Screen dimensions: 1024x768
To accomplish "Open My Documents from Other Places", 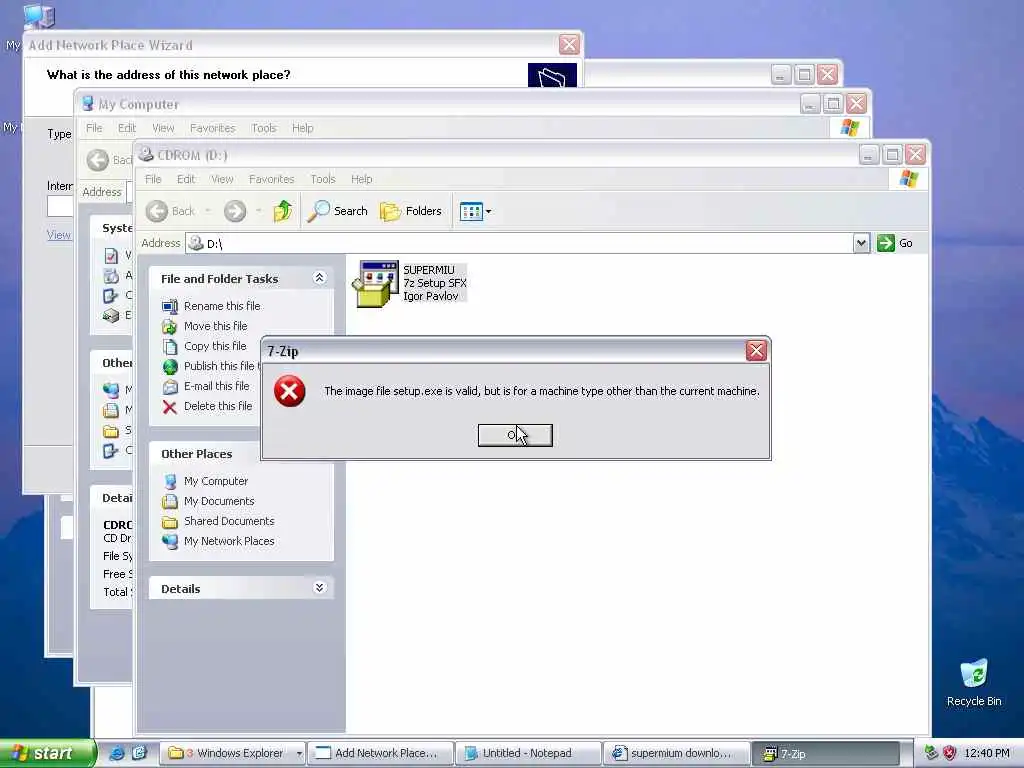I will pyautogui.click(x=219, y=501).
